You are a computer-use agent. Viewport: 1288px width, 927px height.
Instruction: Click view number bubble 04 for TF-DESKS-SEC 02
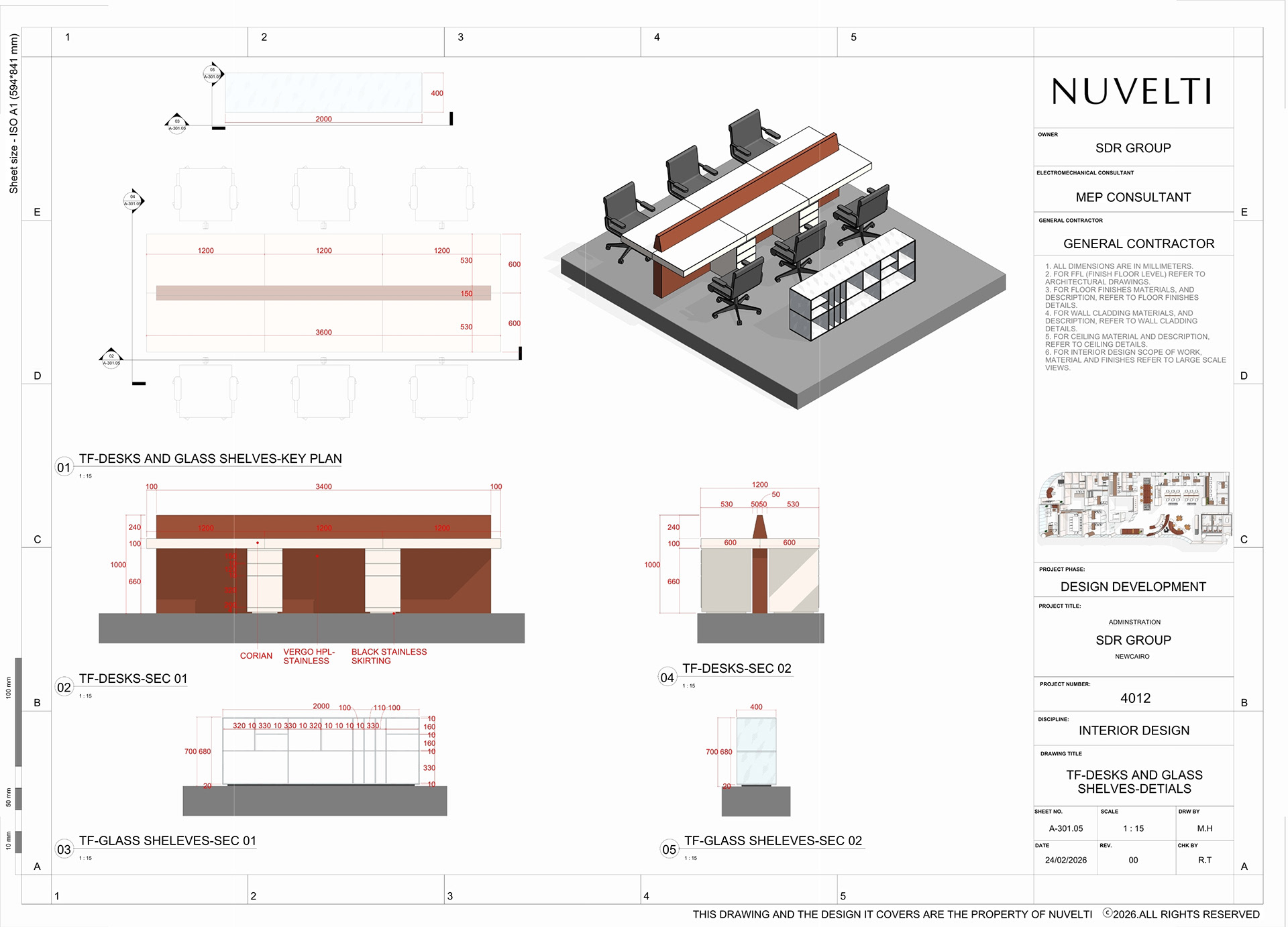point(667,677)
